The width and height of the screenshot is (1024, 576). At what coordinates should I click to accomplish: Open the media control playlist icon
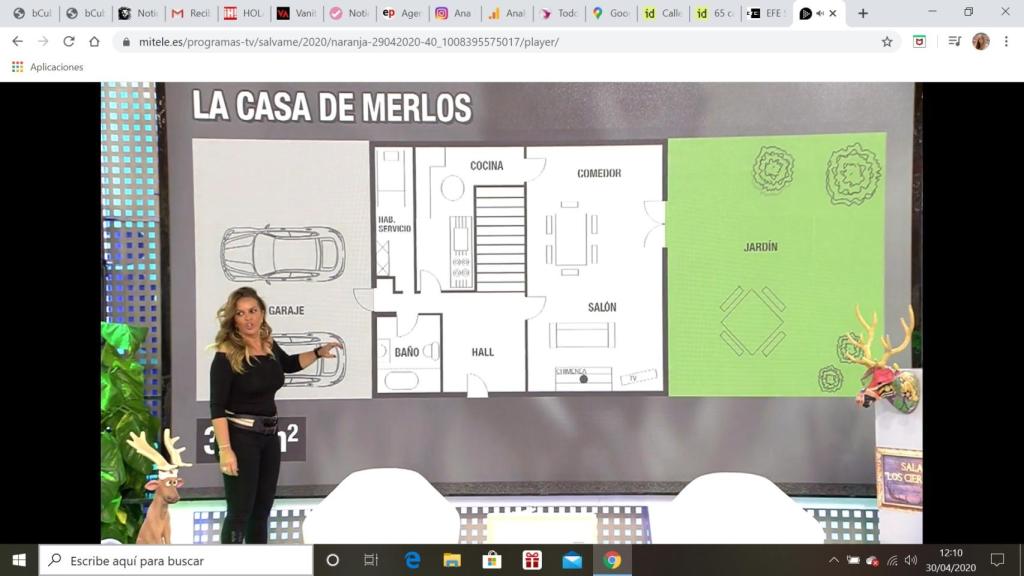[954, 41]
